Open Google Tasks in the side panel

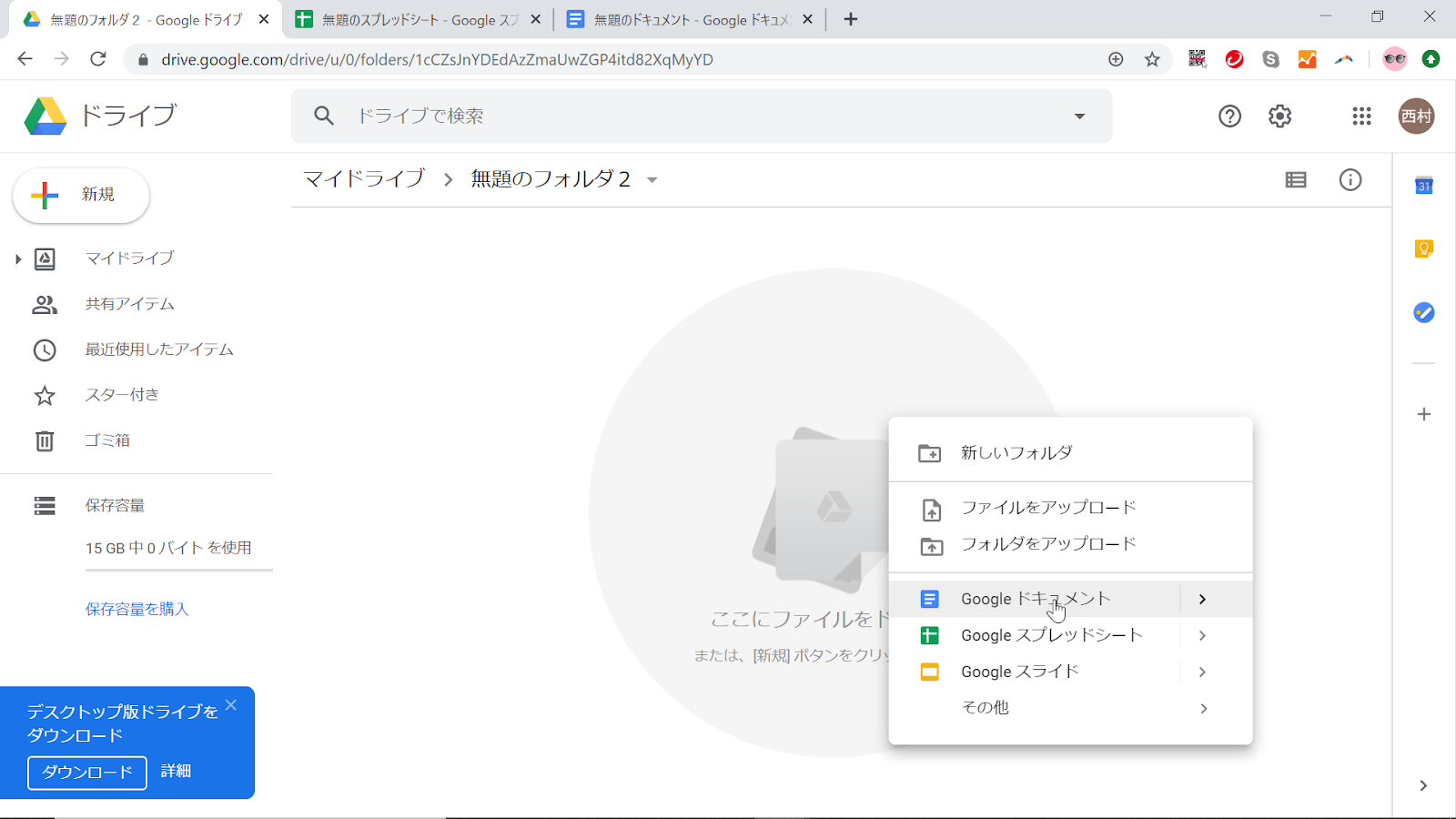click(1424, 312)
